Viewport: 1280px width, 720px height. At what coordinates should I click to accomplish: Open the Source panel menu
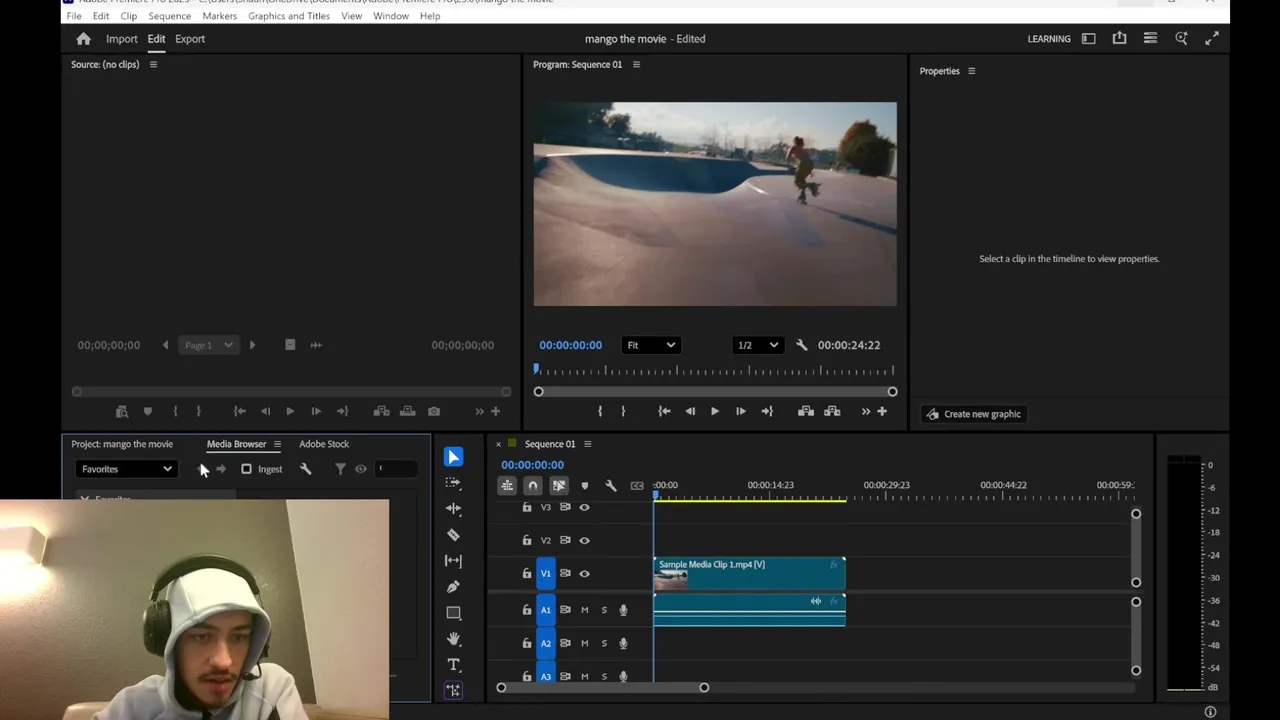click(153, 65)
